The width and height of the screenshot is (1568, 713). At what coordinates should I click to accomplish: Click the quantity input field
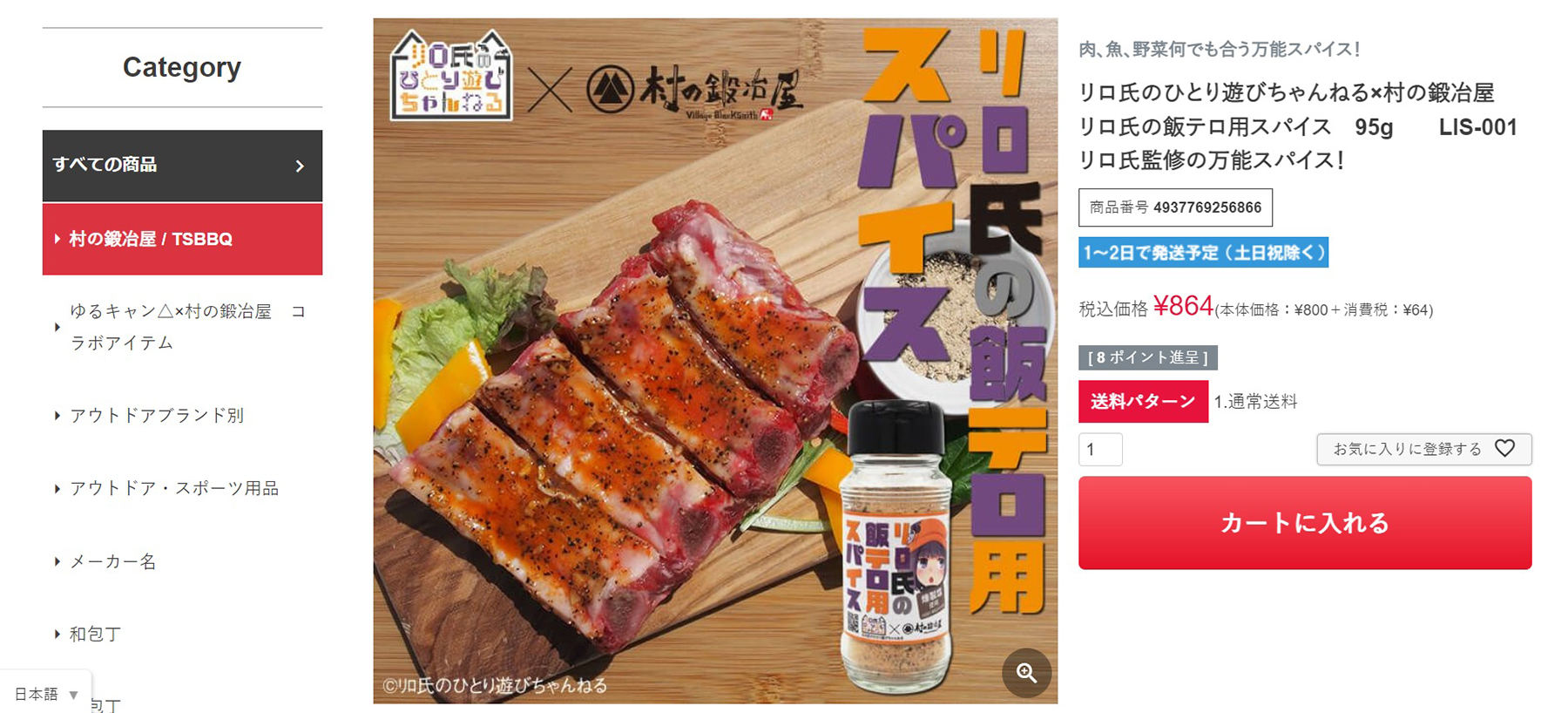coord(1100,450)
